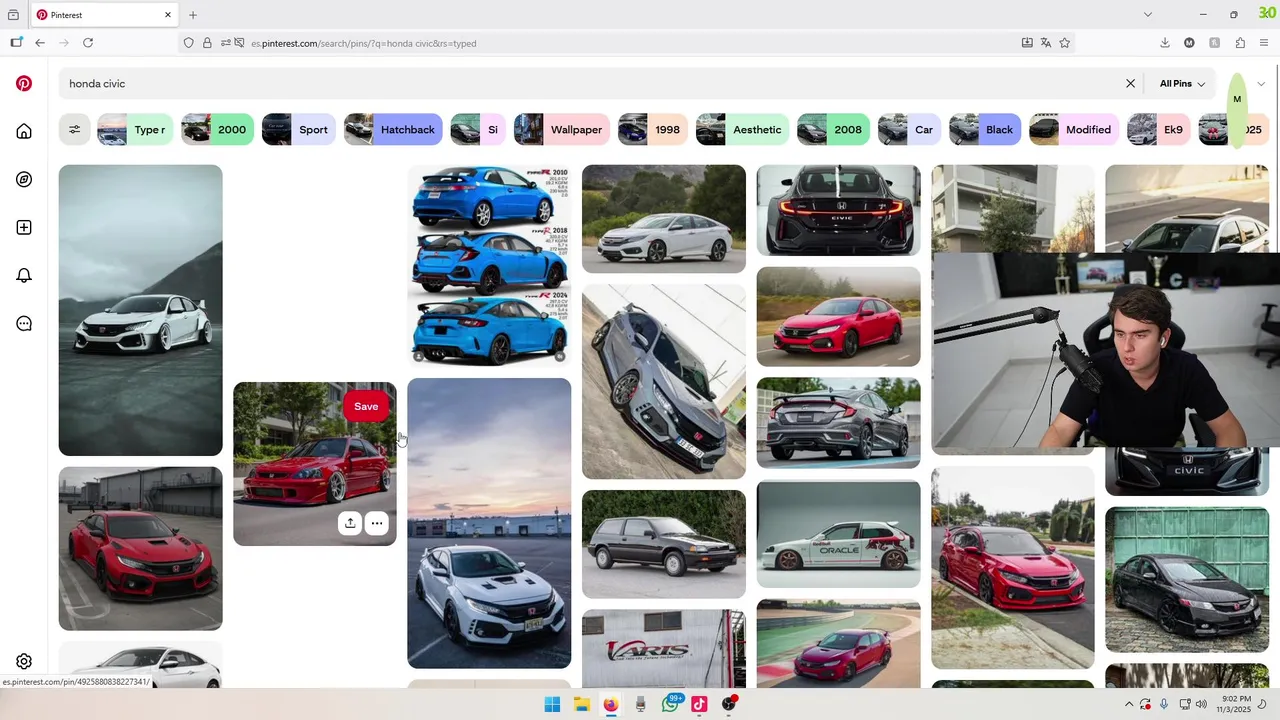The width and height of the screenshot is (1280, 720).
Task: Select the 2008 filter chip
Action: [x=833, y=130]
